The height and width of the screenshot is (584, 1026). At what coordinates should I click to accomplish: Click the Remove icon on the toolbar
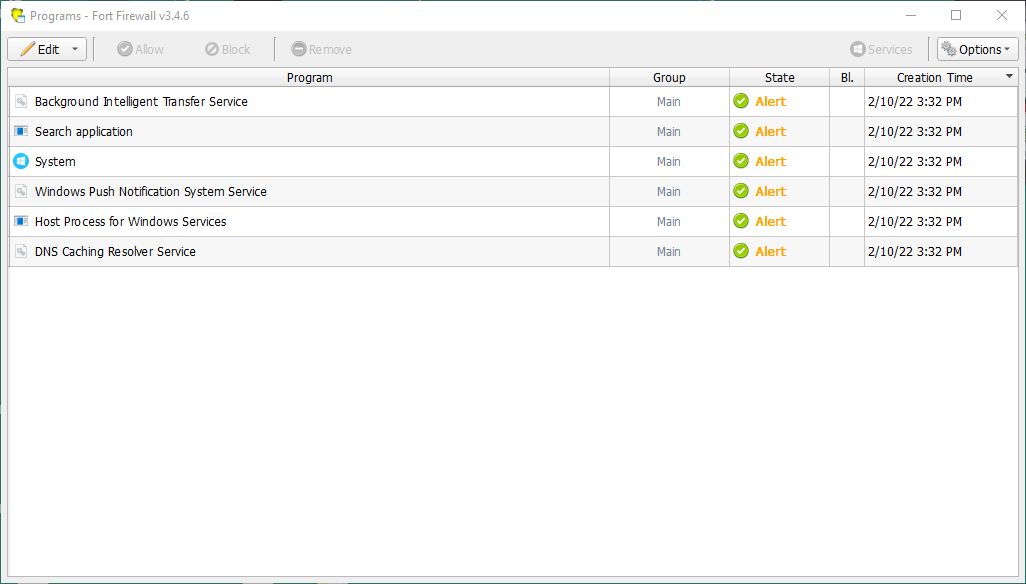[298, 48]
